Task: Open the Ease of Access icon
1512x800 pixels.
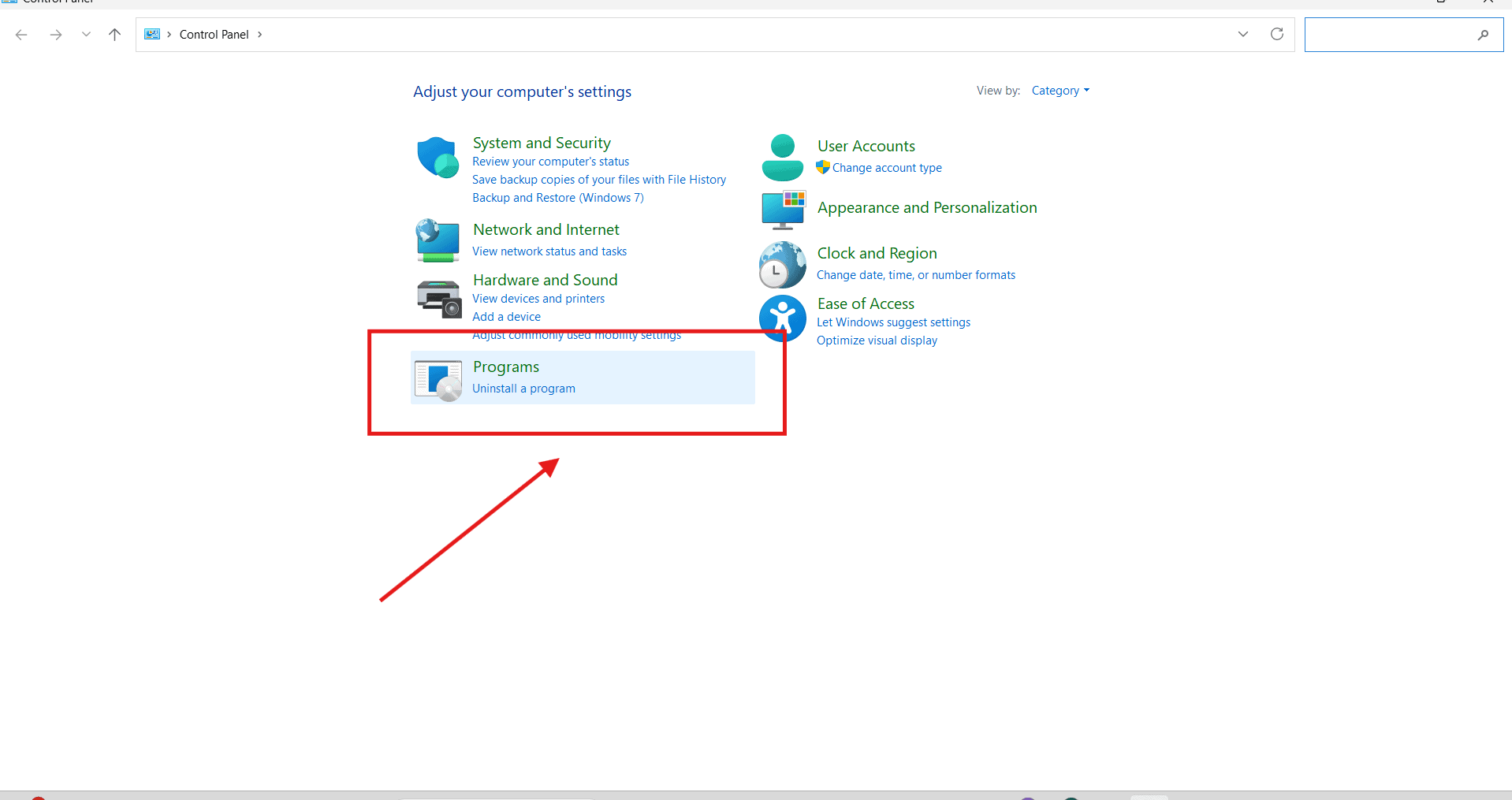Action: 782,318
